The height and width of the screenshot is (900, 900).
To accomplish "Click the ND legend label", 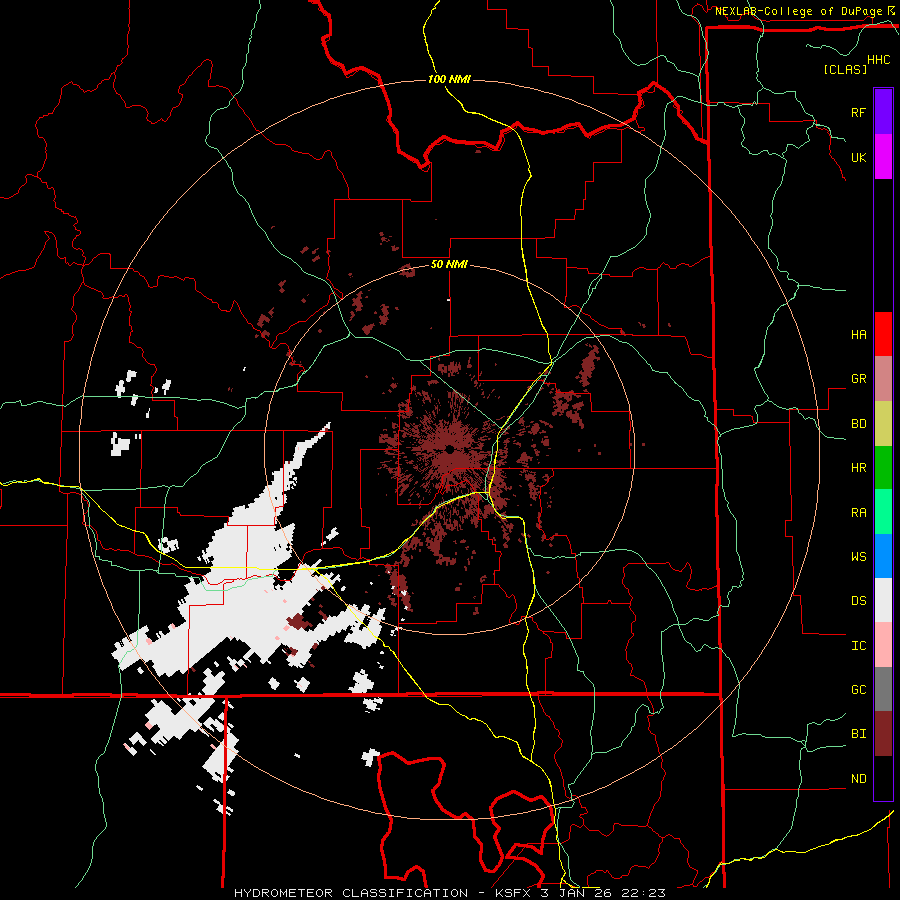I will click(x=858, y=779).
